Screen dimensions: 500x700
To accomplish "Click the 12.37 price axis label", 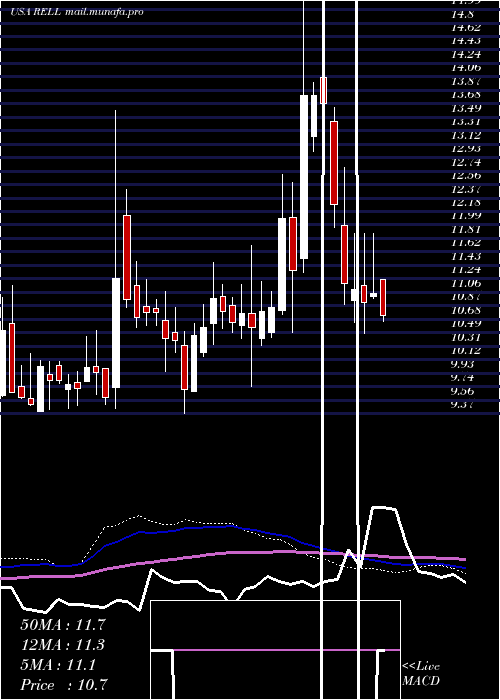I will click(466, 189).
